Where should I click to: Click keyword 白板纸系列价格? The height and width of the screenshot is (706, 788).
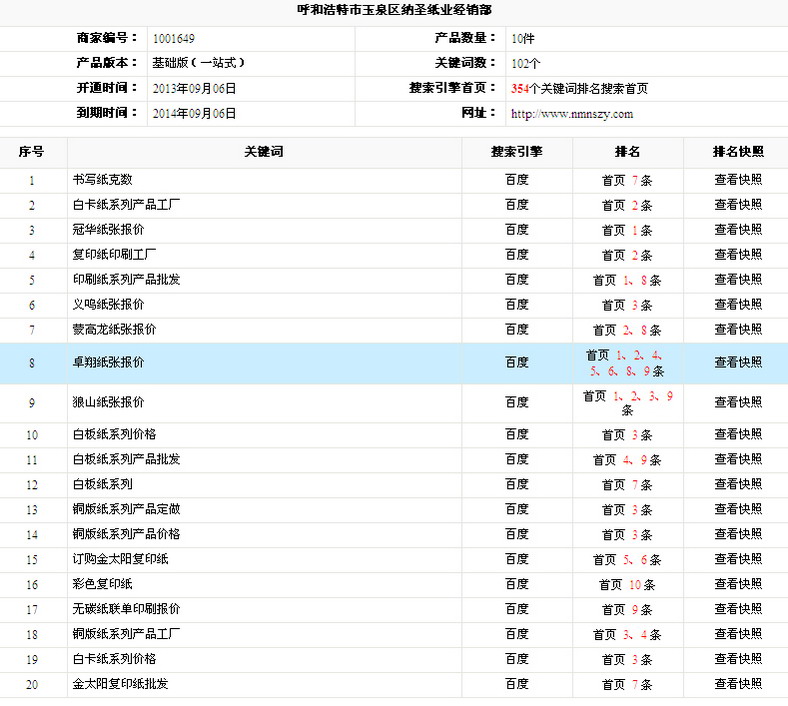[114, 435]
